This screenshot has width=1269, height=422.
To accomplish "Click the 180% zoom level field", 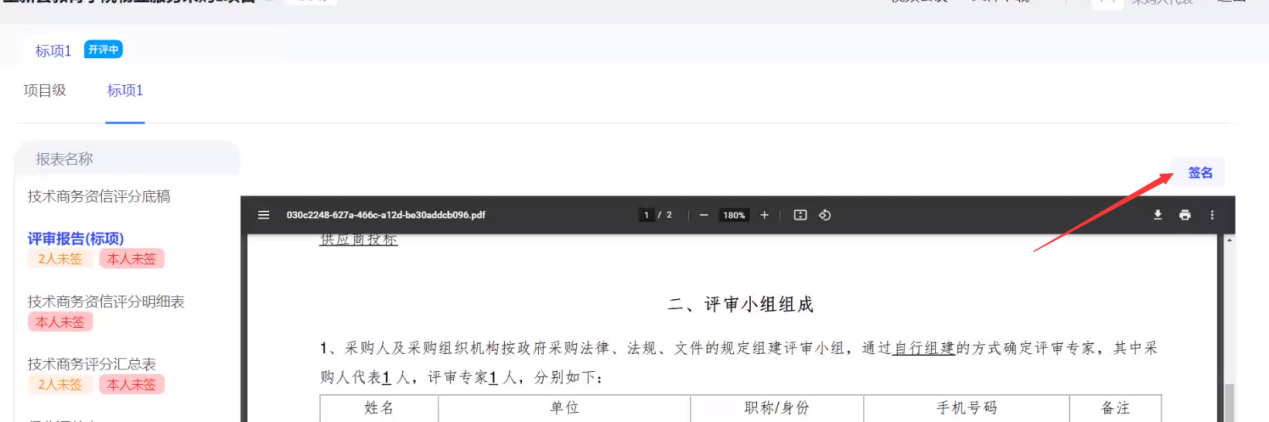I will tap(735, 215).
